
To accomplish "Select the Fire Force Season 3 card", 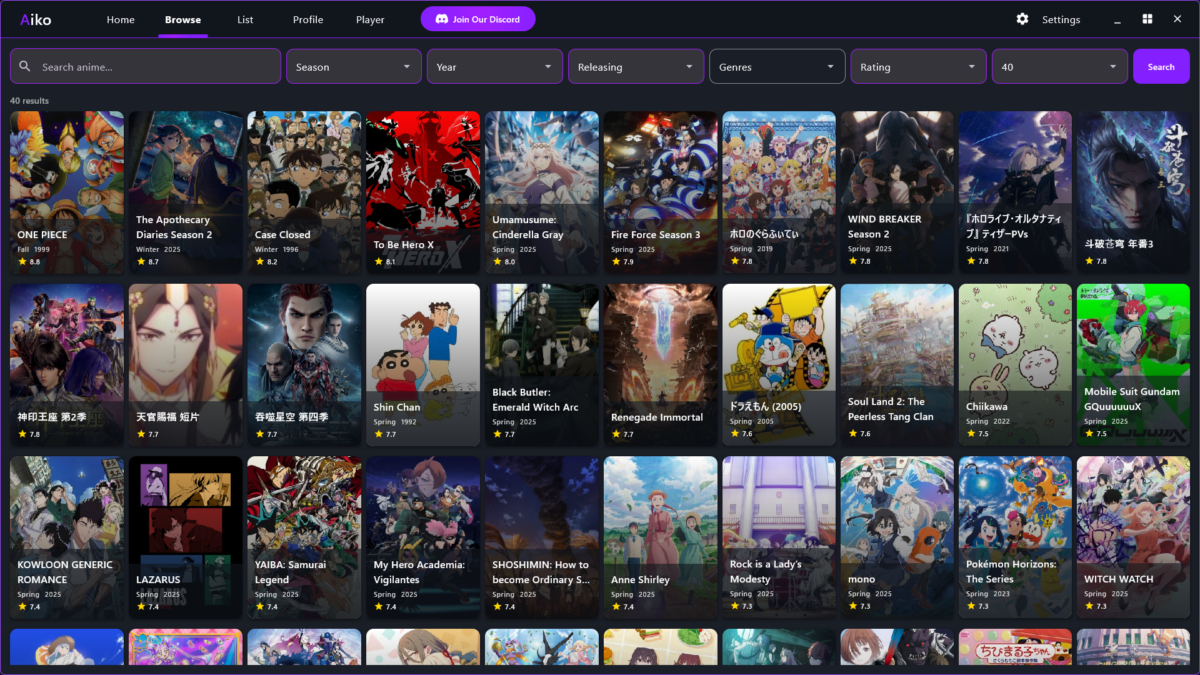I will click(x=660, y=192).
